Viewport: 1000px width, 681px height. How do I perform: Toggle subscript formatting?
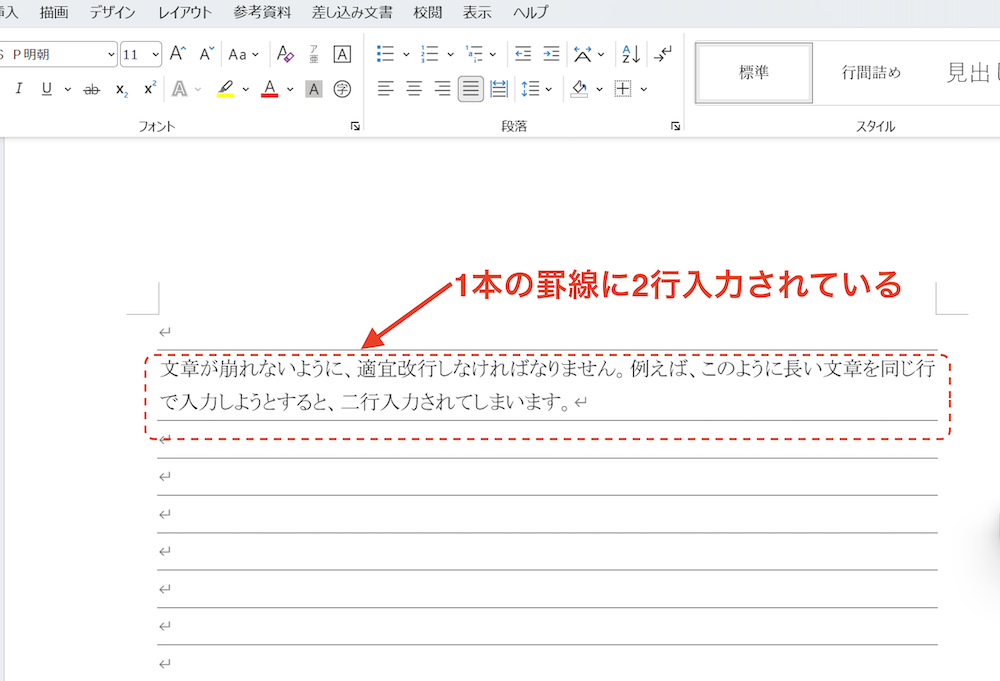pyautogui.click(x=121, y=89)
